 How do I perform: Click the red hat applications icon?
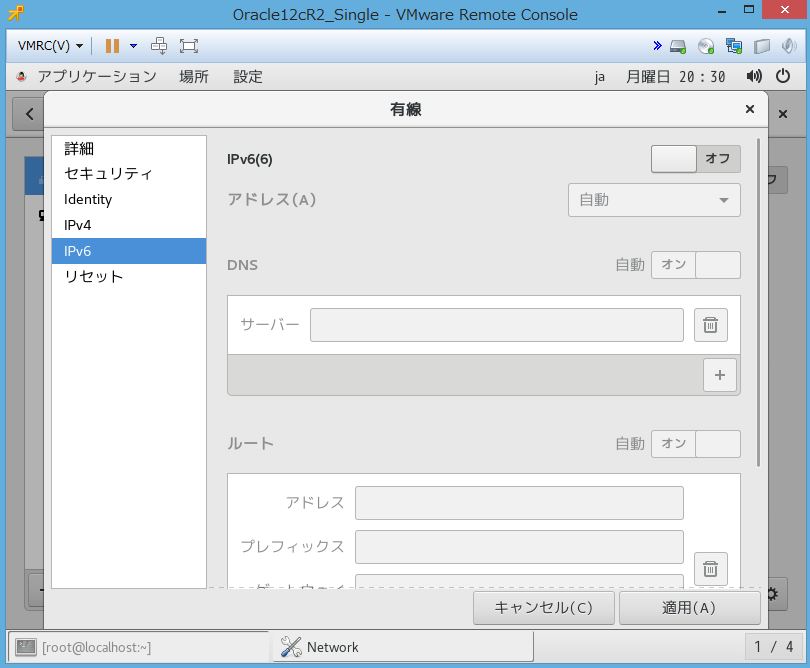click(22, 76)
